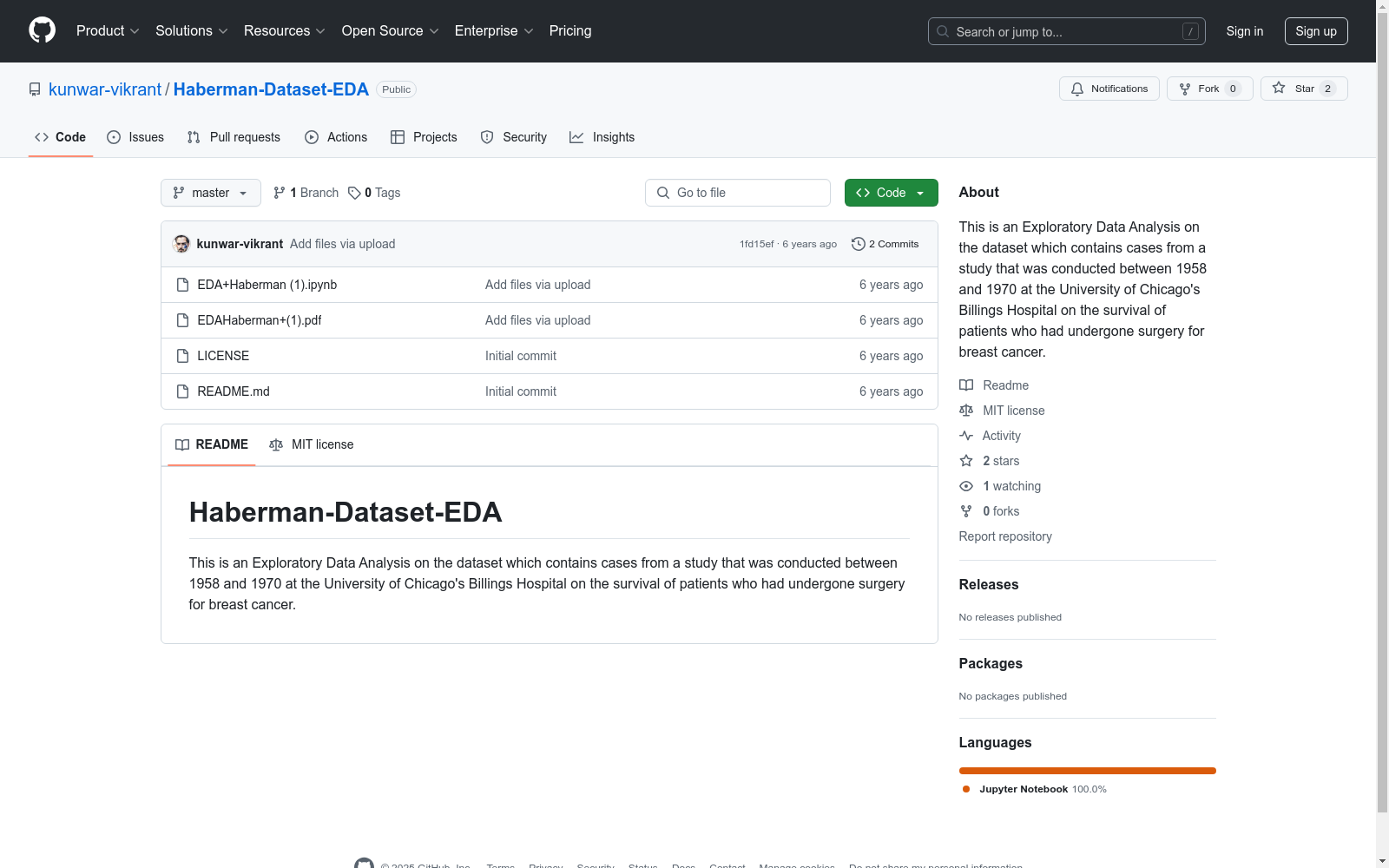Expand the Enterprise menu

(494, 31)
